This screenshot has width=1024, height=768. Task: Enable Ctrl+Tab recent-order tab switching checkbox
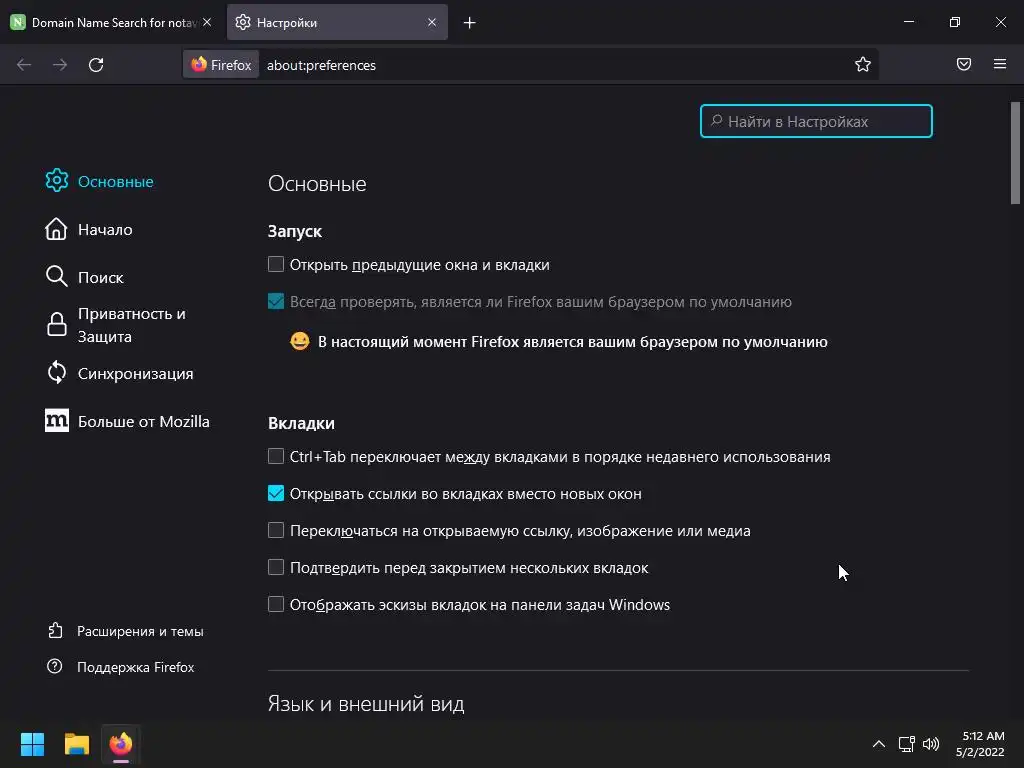276,456
